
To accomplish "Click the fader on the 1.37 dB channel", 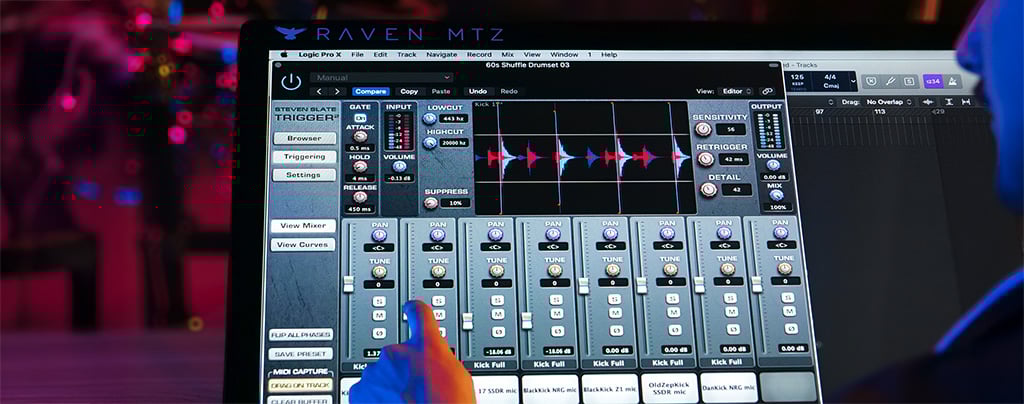I will point(349,284).
